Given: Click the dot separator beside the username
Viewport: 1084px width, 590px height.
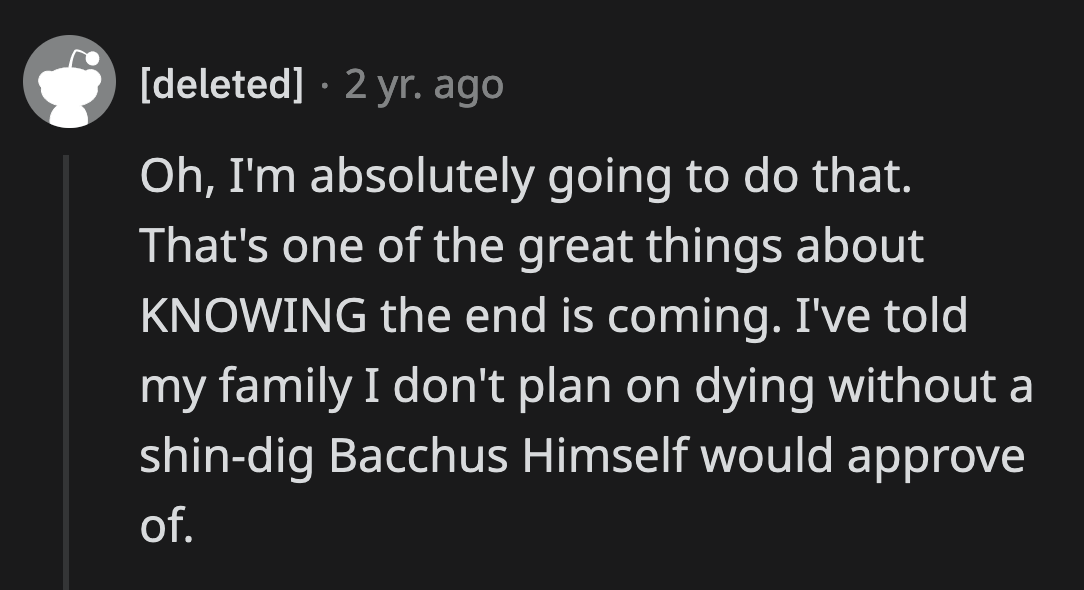Looking at the screenshot, I should [324, 84].
